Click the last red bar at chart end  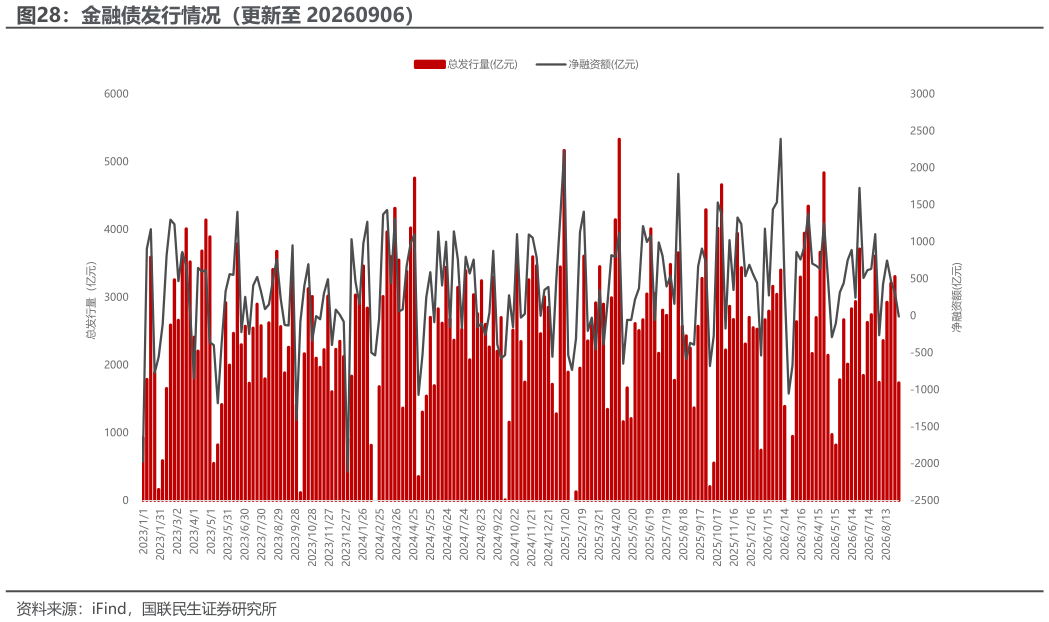898,441
